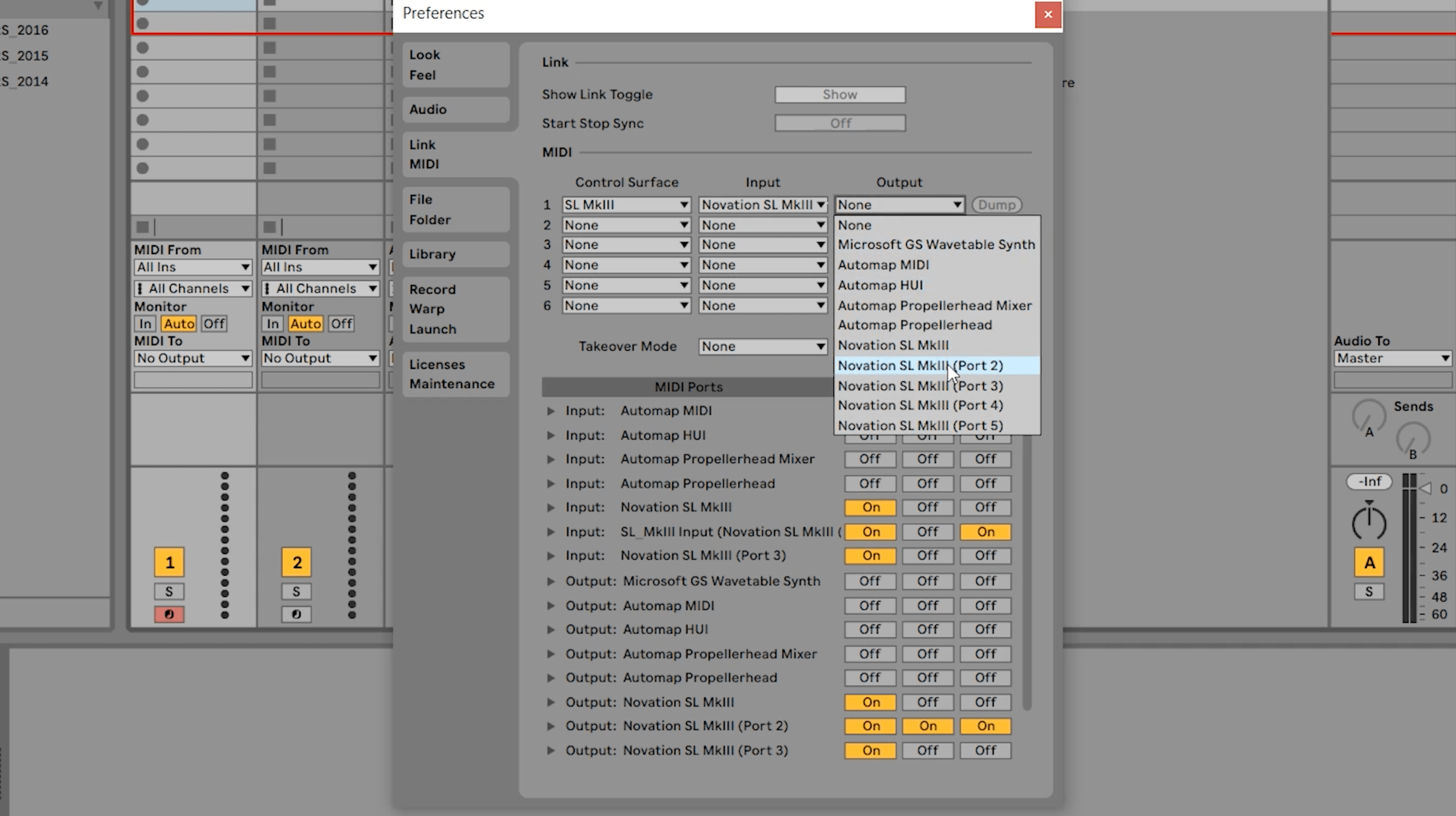
Task: Click the Dump button for SL MkIII
Action: [998, 204]
